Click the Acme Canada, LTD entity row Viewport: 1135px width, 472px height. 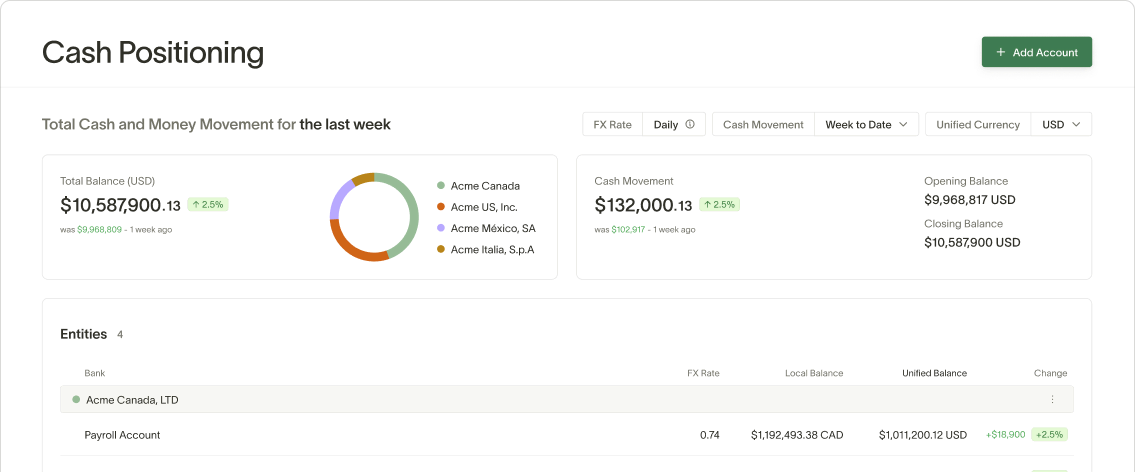(x=567, y=400)
